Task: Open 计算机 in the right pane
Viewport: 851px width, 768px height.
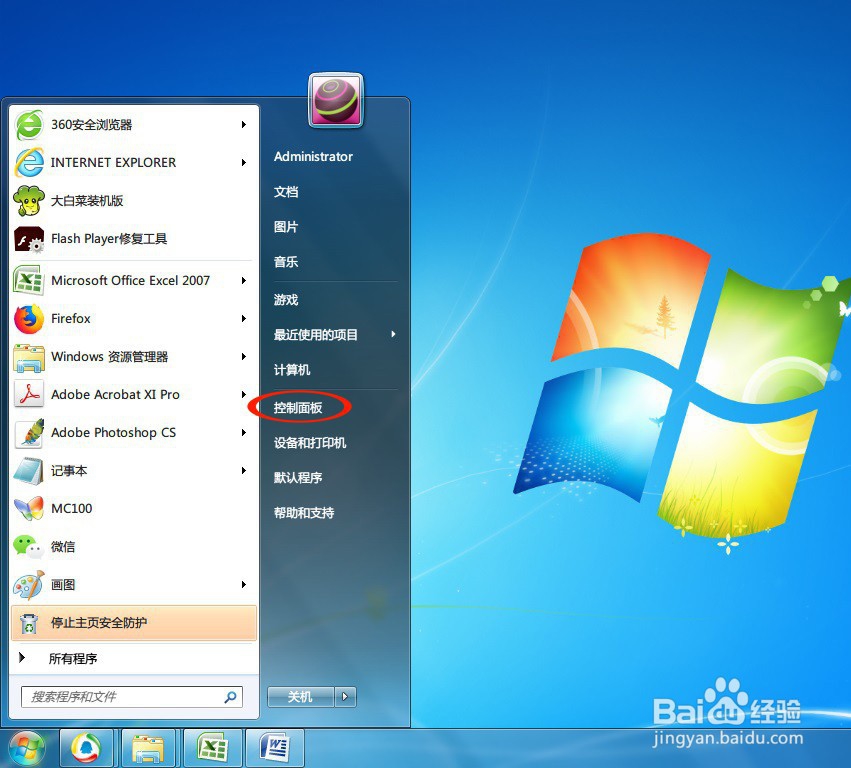Action: [292, 370]
